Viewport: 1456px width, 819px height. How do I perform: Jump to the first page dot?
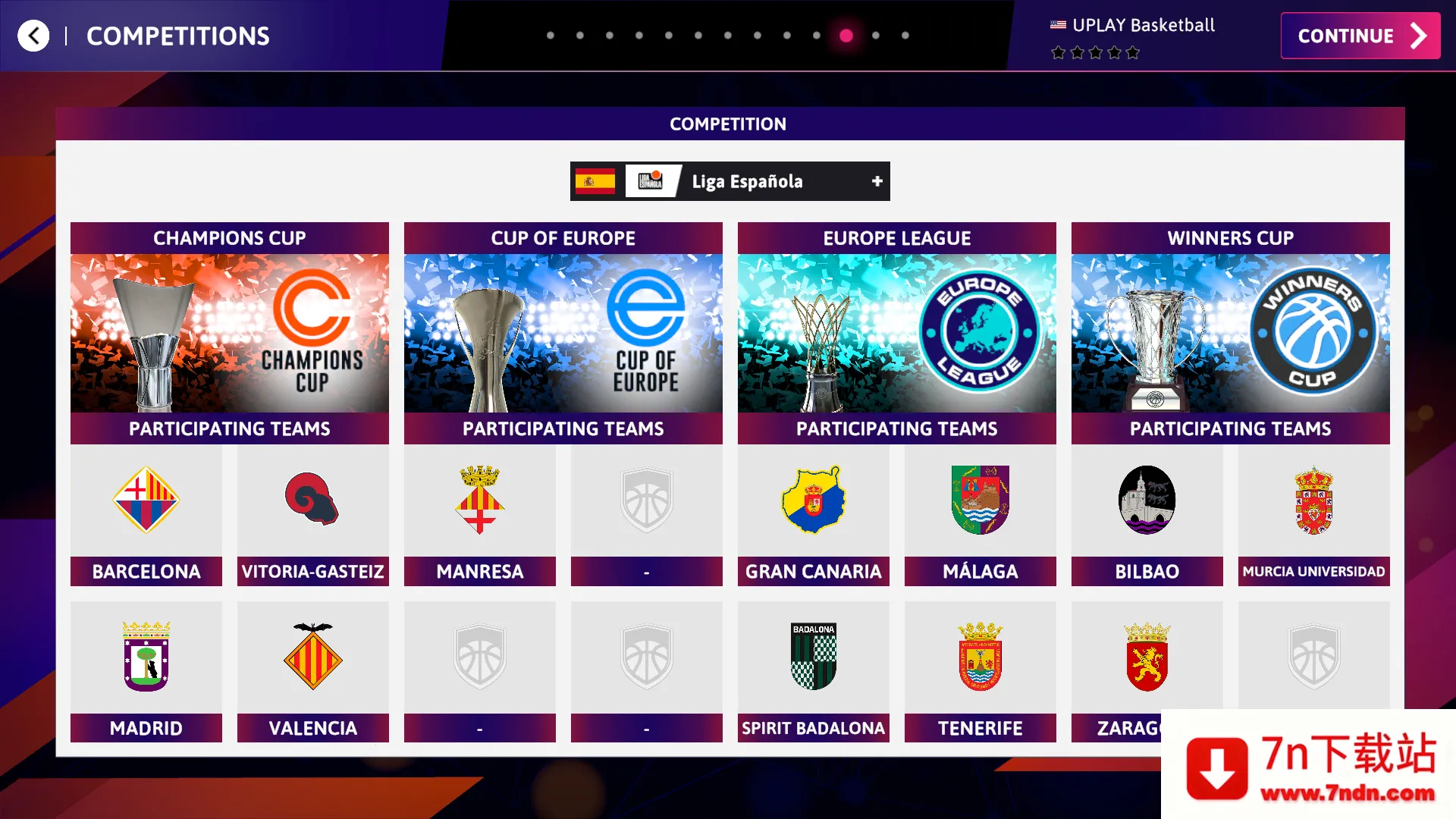[551, 36]
